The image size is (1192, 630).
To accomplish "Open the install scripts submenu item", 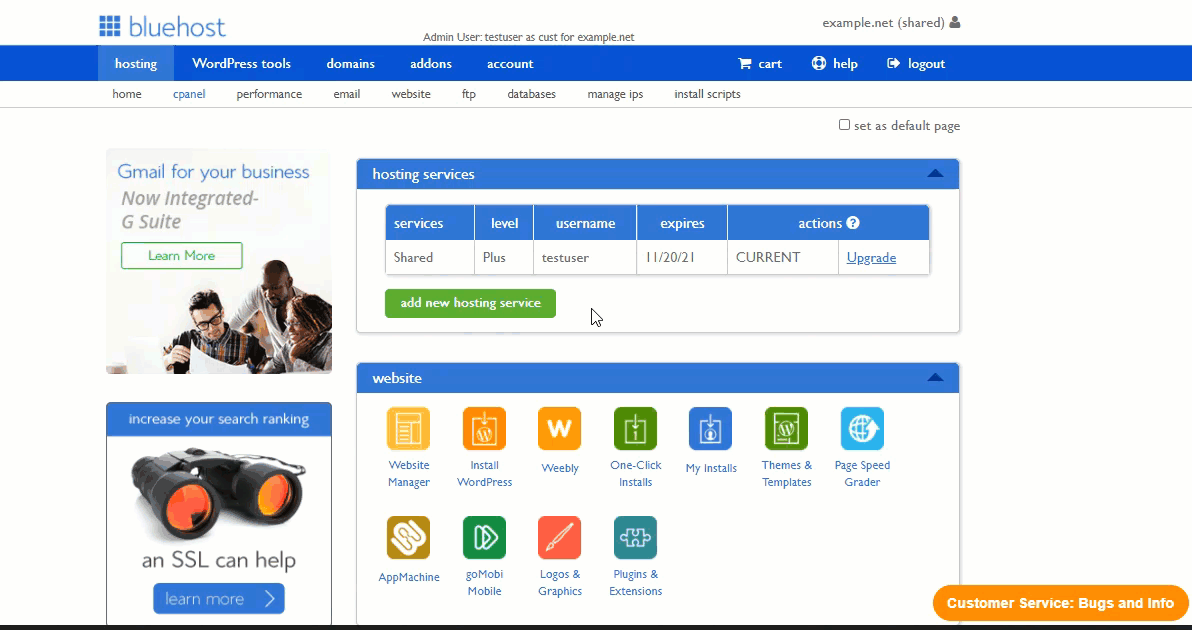I will [707, 94].
